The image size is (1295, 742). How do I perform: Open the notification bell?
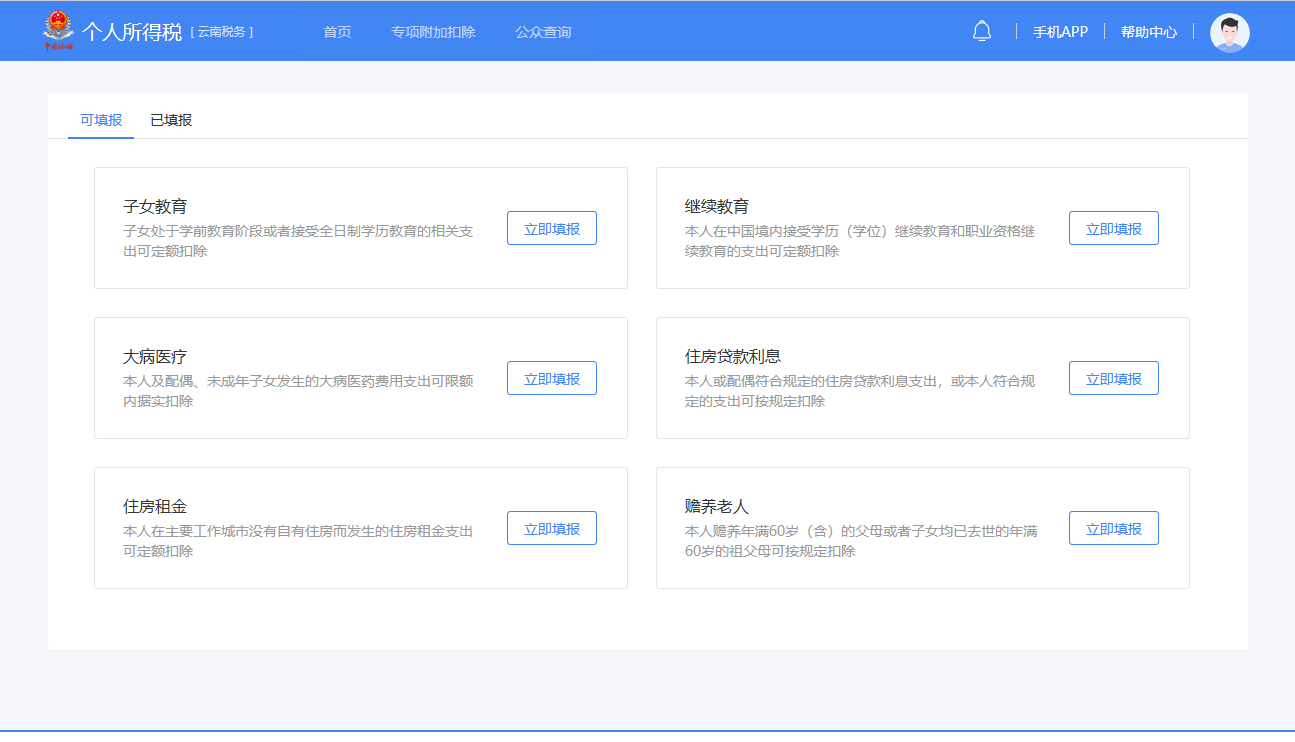(981, 31)
